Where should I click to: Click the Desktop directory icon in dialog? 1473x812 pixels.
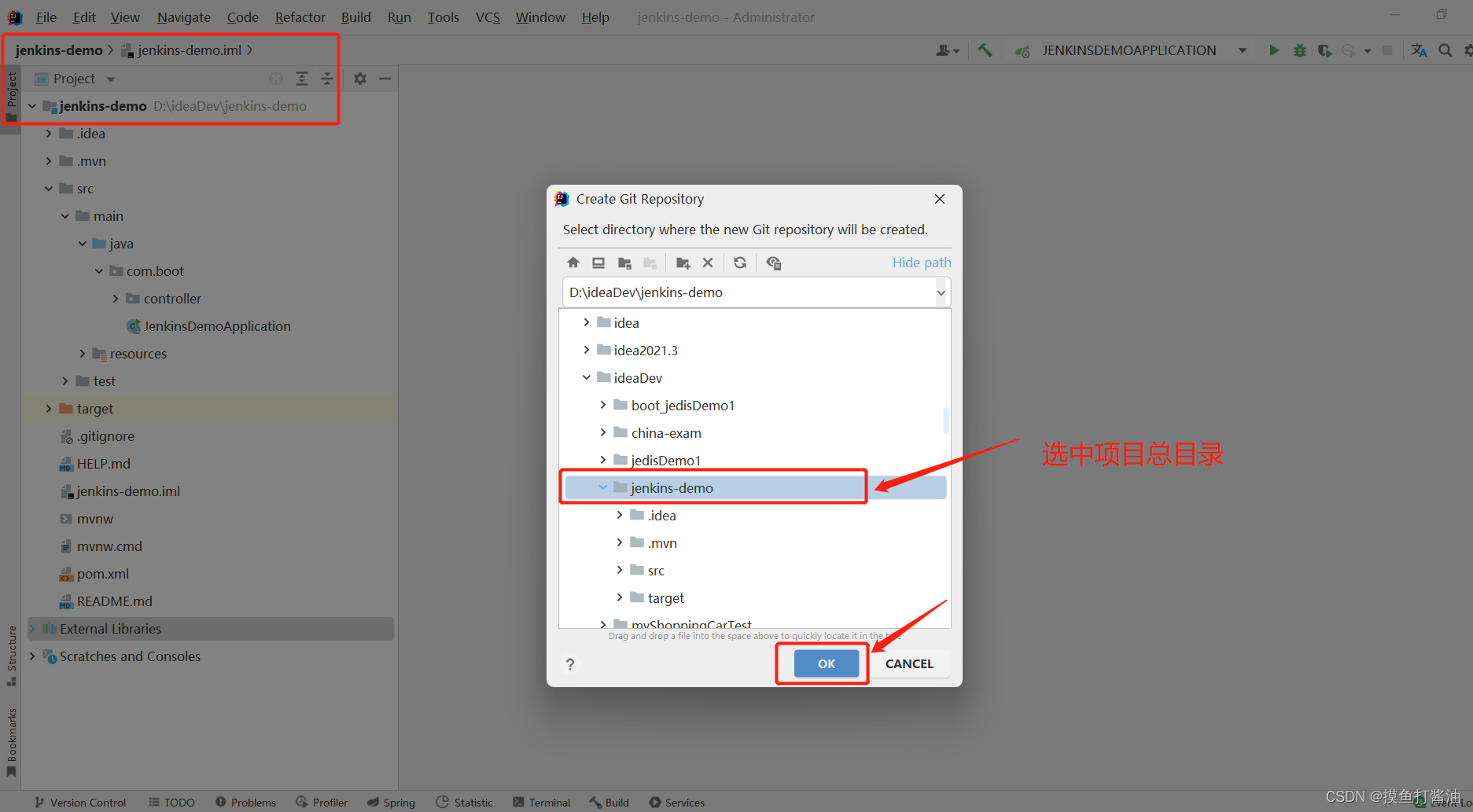598,263
